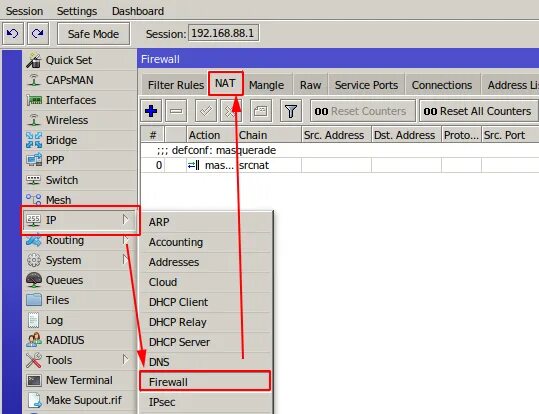Click the Comment rule icon
The height and width of the screenshot is (414, 539).
[261, 111]
